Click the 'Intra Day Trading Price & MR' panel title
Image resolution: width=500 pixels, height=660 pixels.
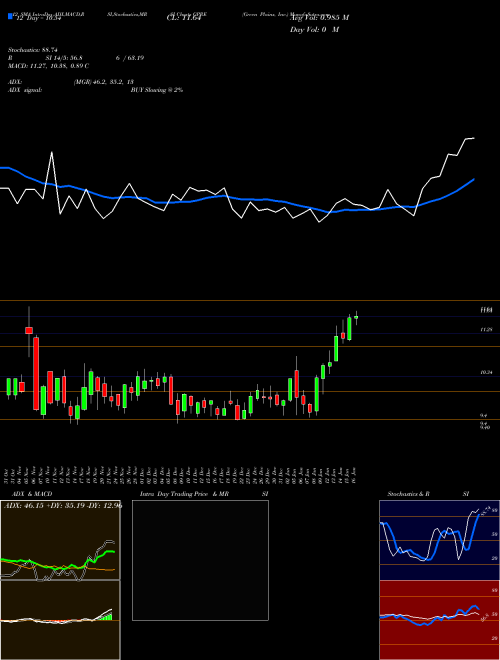pos(184,494)
